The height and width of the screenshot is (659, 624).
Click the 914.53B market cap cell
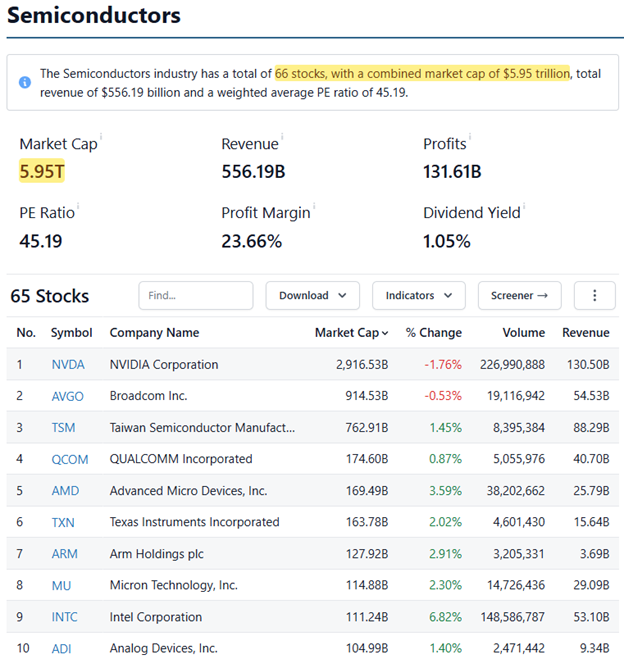click(367, 396)
